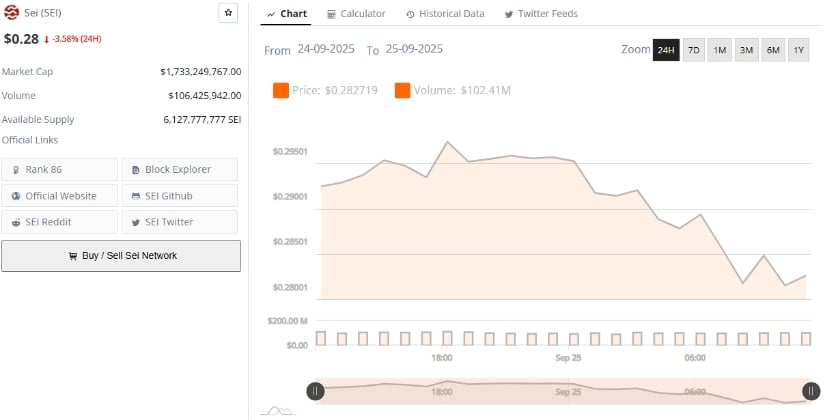
Task: Open the Historical Data tab
Action: click(x=445, y=14)
